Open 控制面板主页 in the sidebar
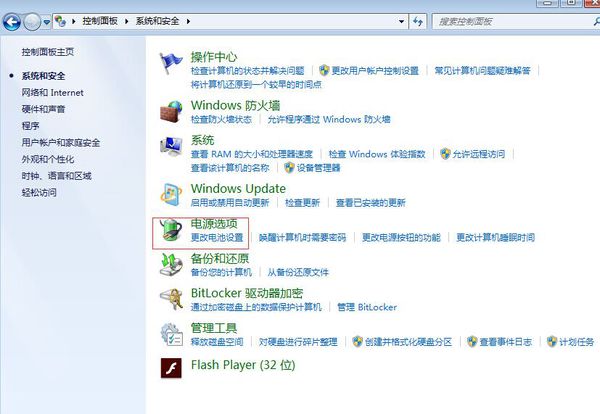 pos(48,52)
